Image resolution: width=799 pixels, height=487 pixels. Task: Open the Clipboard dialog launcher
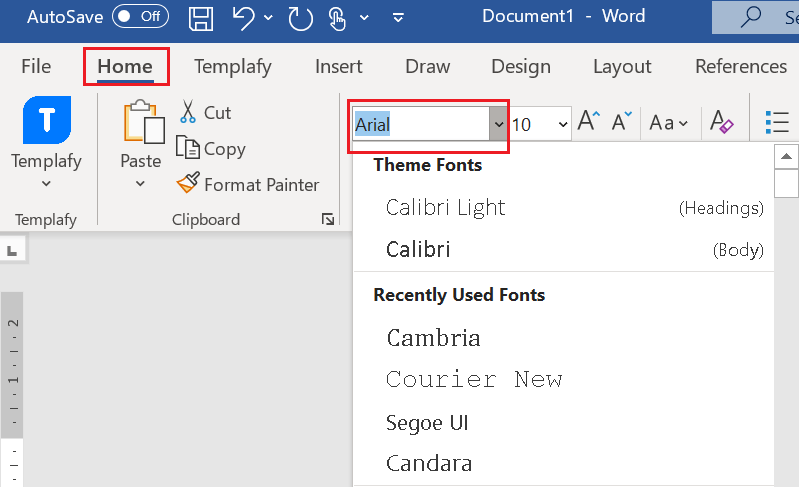[328, 220]
